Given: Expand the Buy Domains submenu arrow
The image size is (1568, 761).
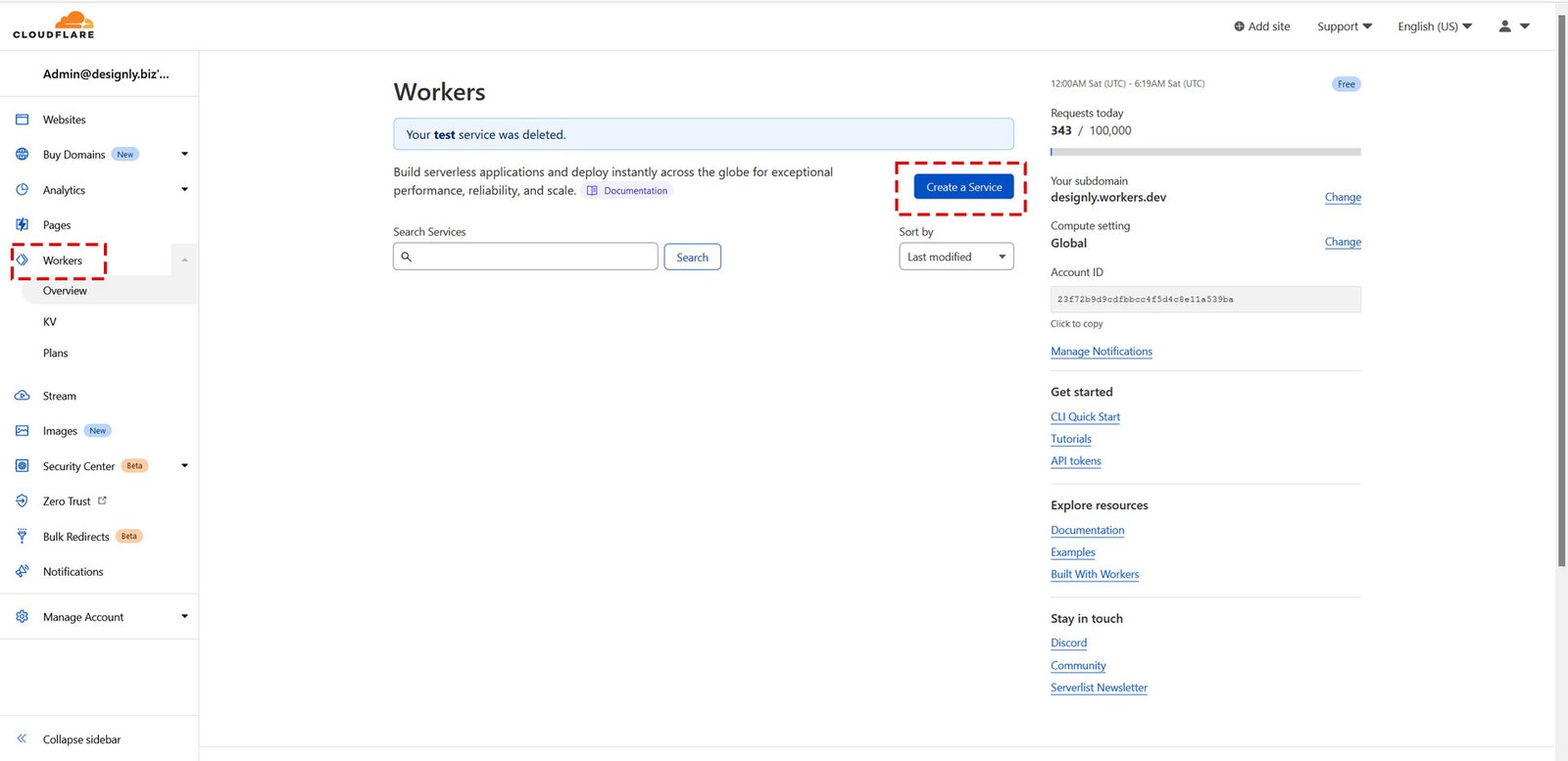Looking at the screenshot, I should (184, 155).
